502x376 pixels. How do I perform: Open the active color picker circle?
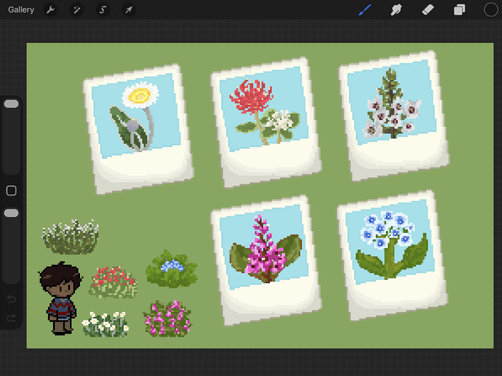coord(491,10)
